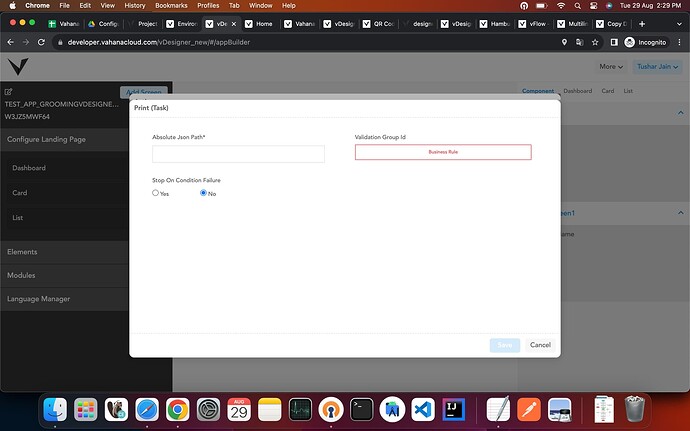Image resolution: width=690 pixels, height=431 pixels.
Task: Switch to the Component tab
Action: (538, 91)
